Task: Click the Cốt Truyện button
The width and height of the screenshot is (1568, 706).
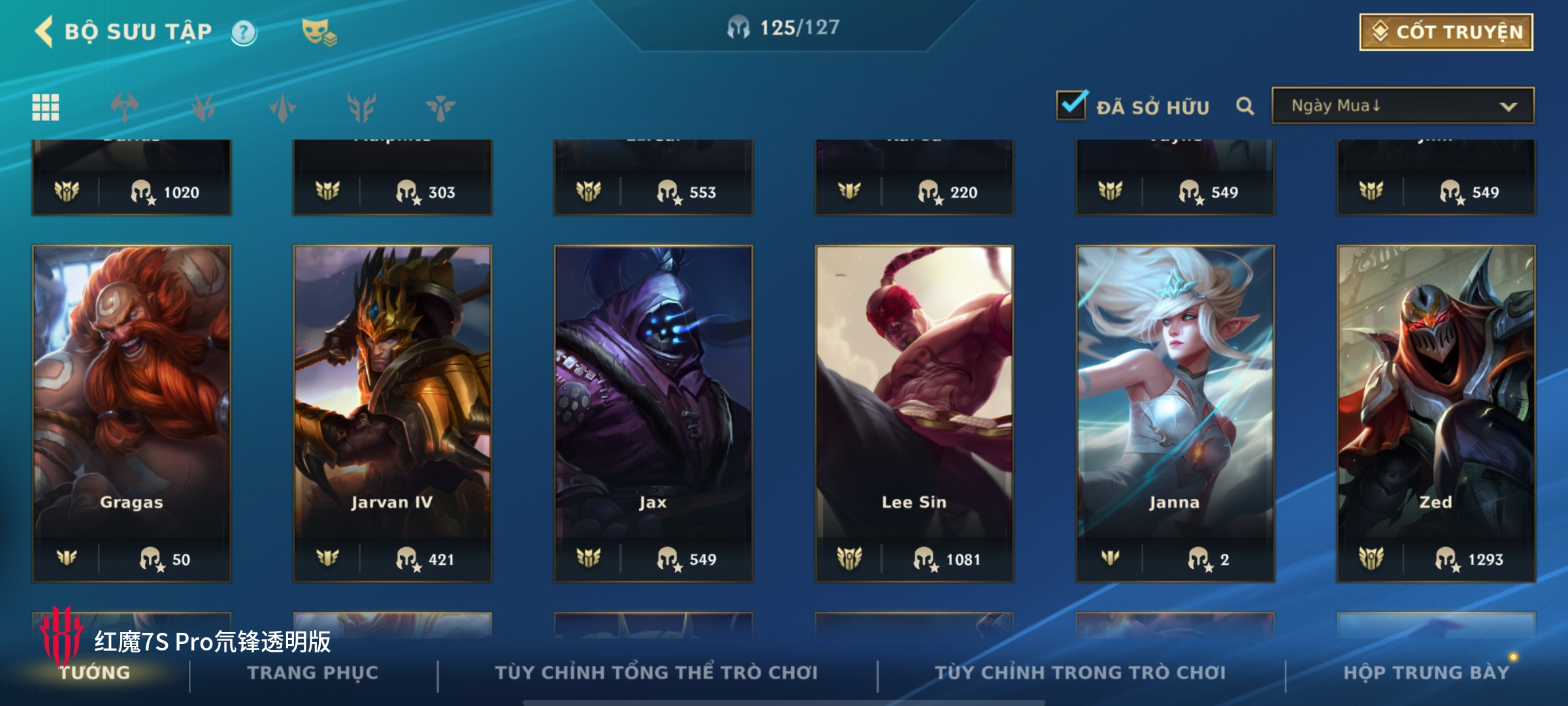Action: pos(1446,32)
